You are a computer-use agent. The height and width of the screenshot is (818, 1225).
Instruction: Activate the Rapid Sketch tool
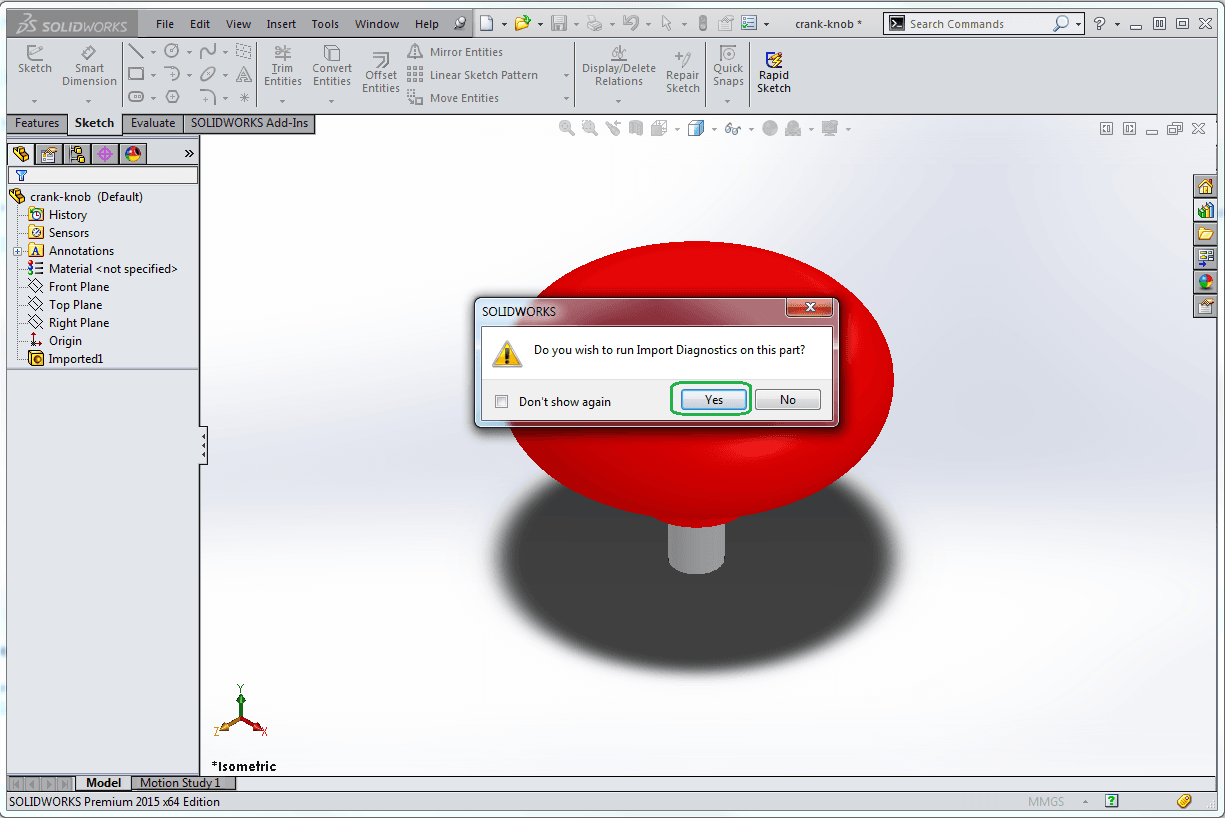(x=773, y=72)
